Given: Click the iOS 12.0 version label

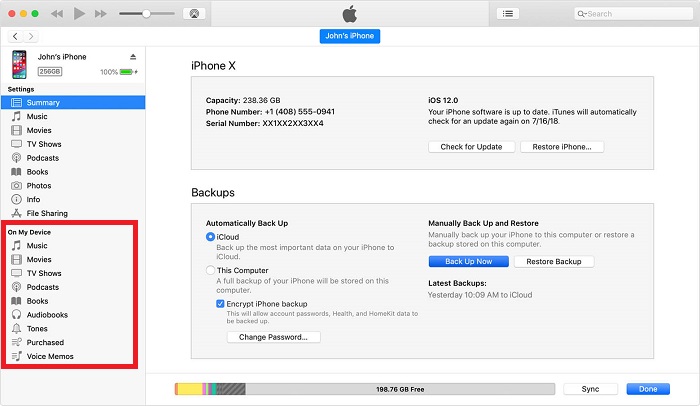Looking at the screenshot, I should click(x=443, y=100).
